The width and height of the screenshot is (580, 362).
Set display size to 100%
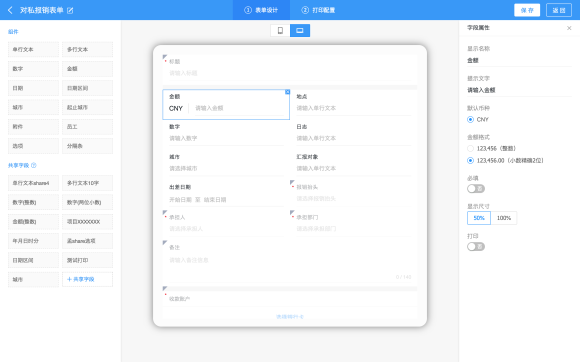coord(504,218)
